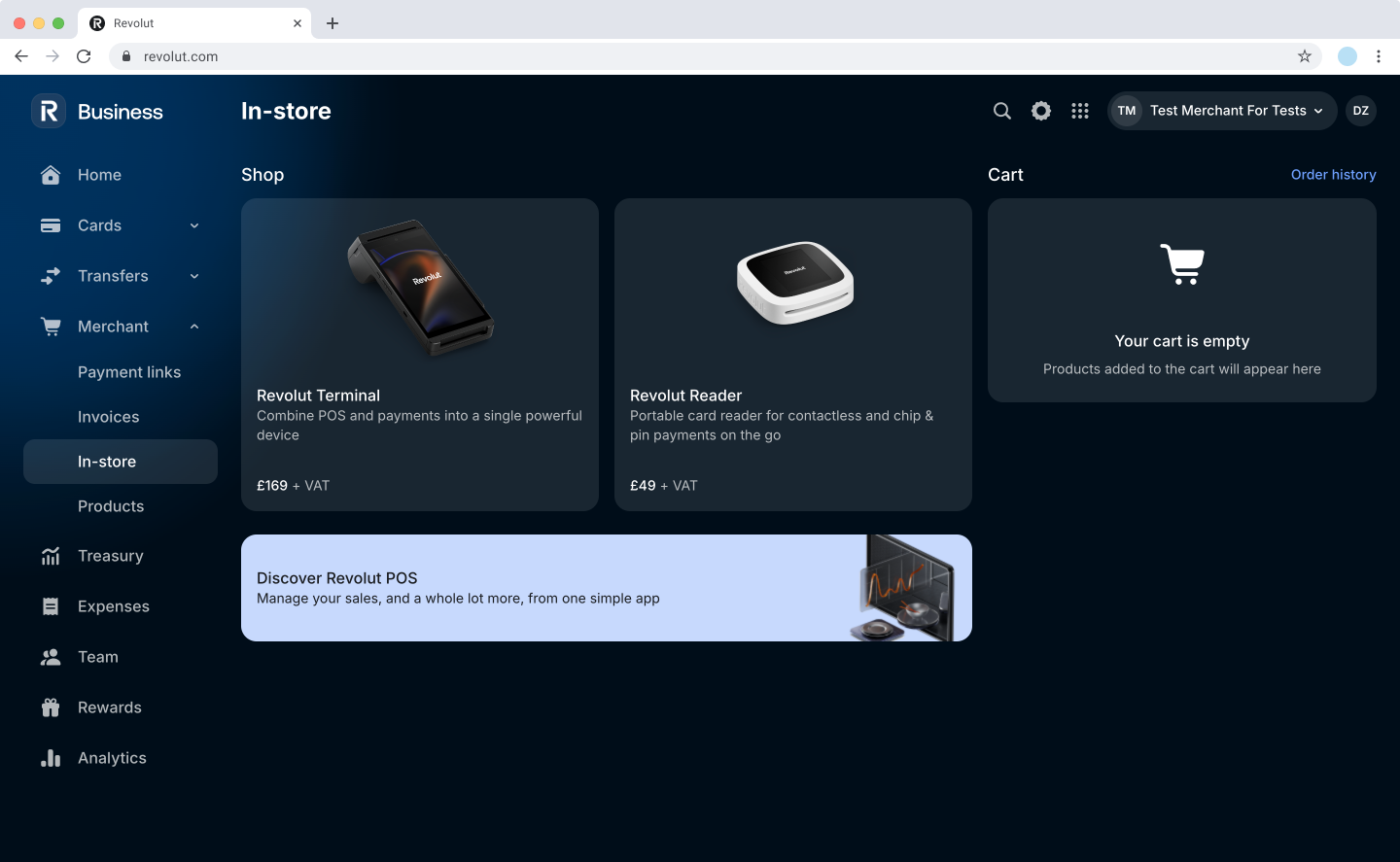Open the Products sidebar item
The width and height of the screenshot is (1400, 862).
(111, 506)
